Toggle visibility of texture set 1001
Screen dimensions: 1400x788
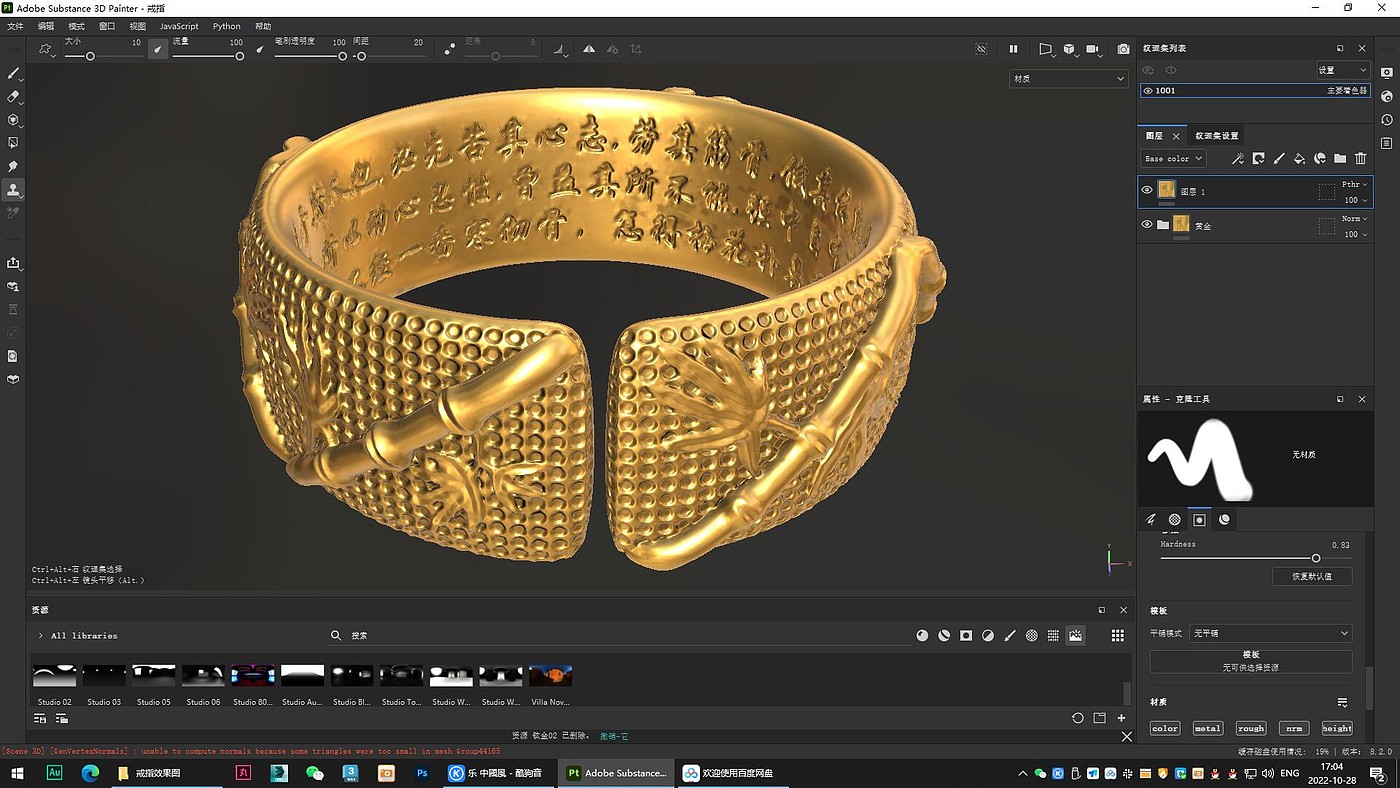tap(1148, 90)
